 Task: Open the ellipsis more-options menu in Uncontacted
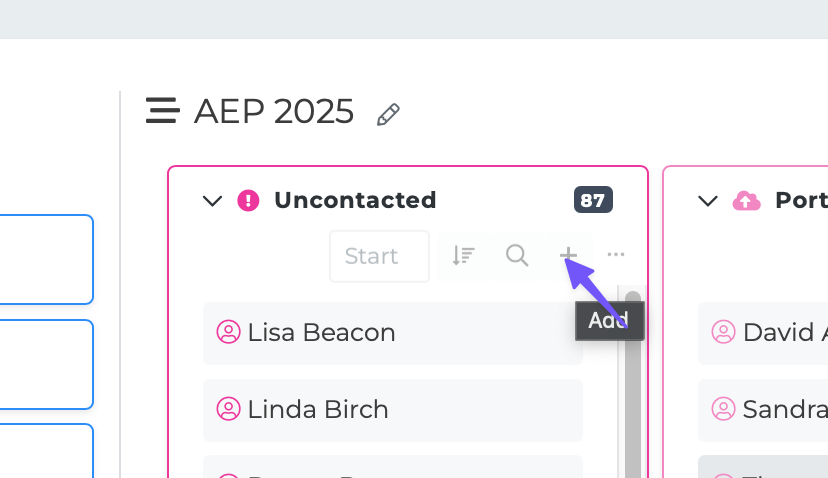(616, 255)
